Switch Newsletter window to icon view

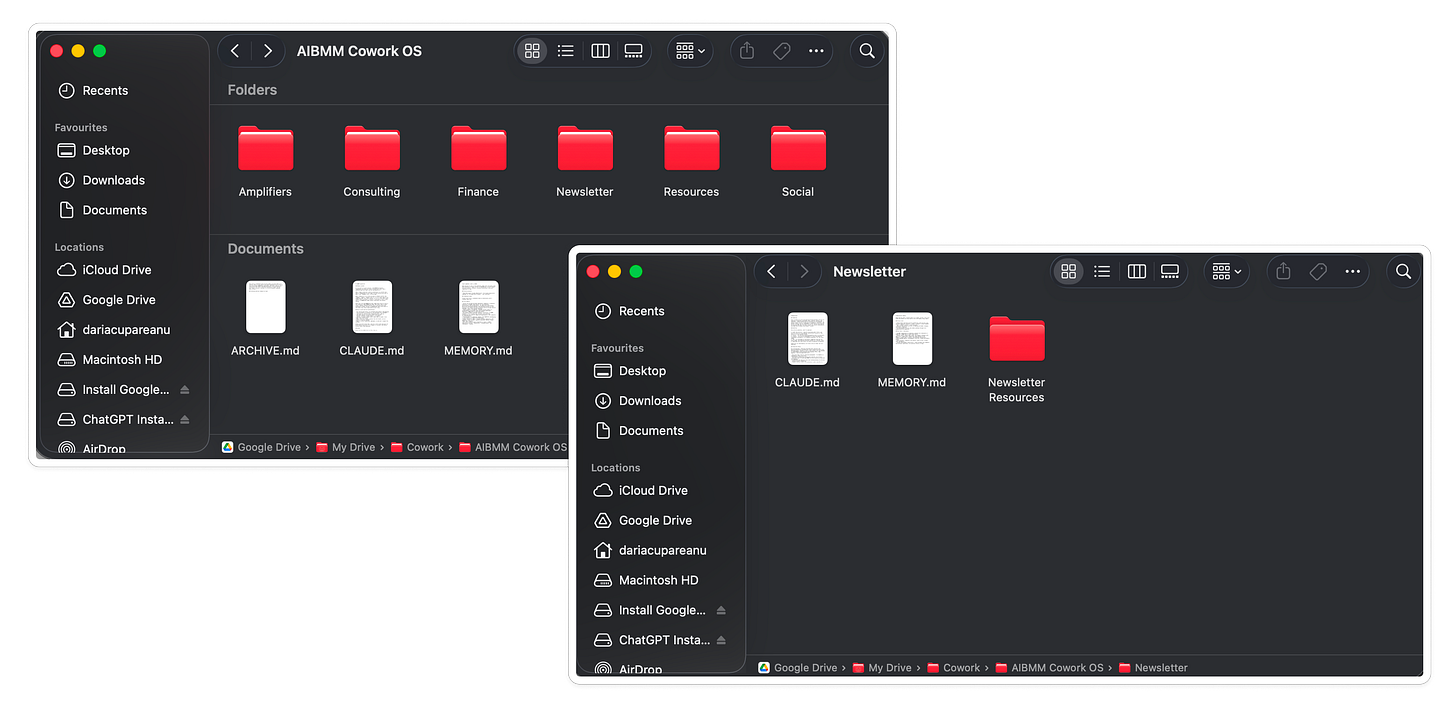click(1068, 271)
